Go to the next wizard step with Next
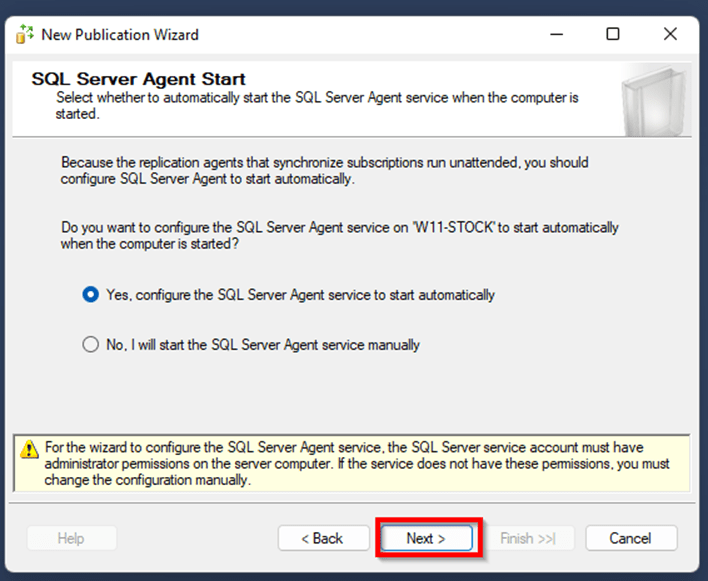This screenshot has width=708, height=581. 426,538
